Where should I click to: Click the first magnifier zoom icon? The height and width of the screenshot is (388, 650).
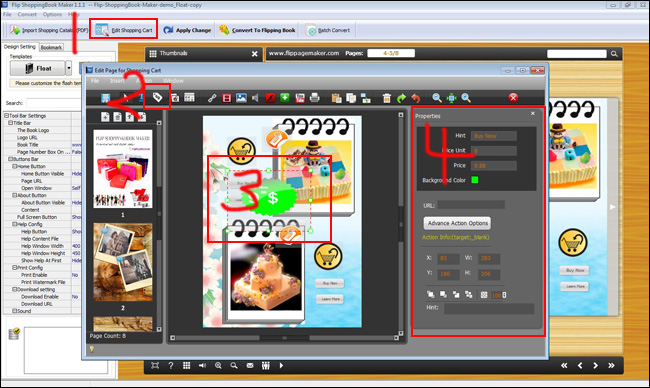point(437,98)
